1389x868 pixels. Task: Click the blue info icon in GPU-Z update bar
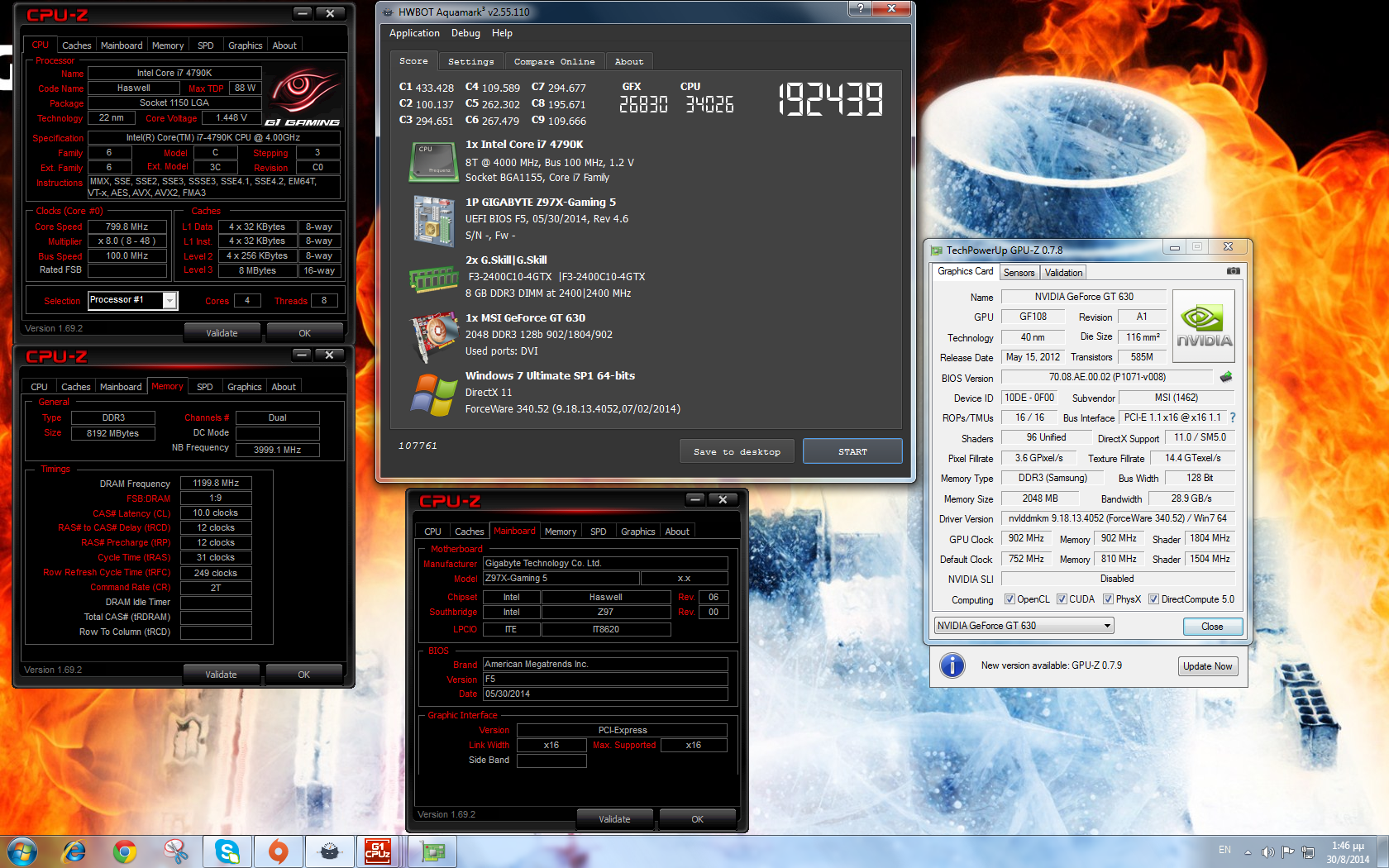[x=952, y=665]
